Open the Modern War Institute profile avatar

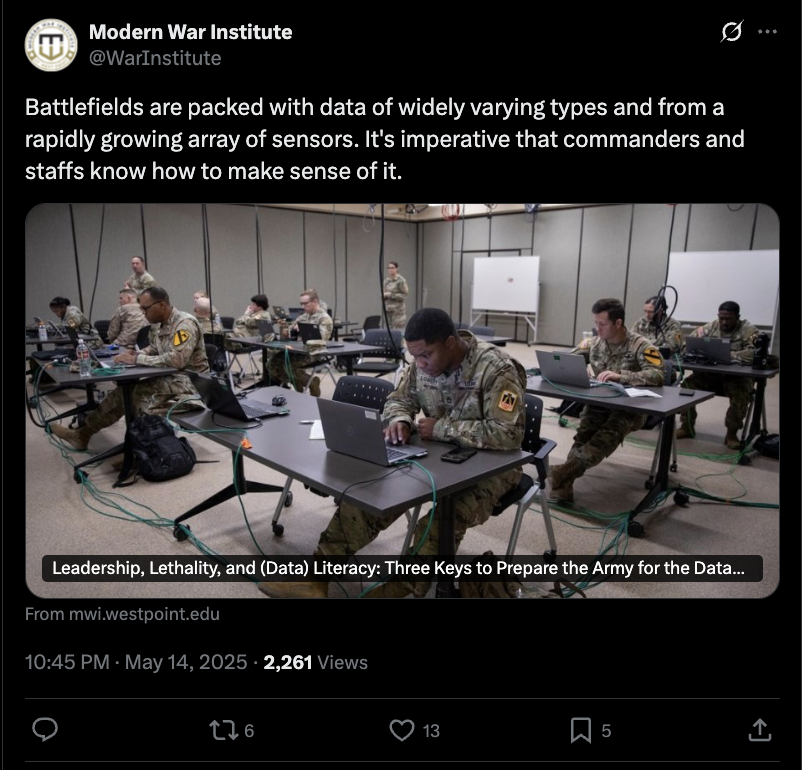coord(51,45)
